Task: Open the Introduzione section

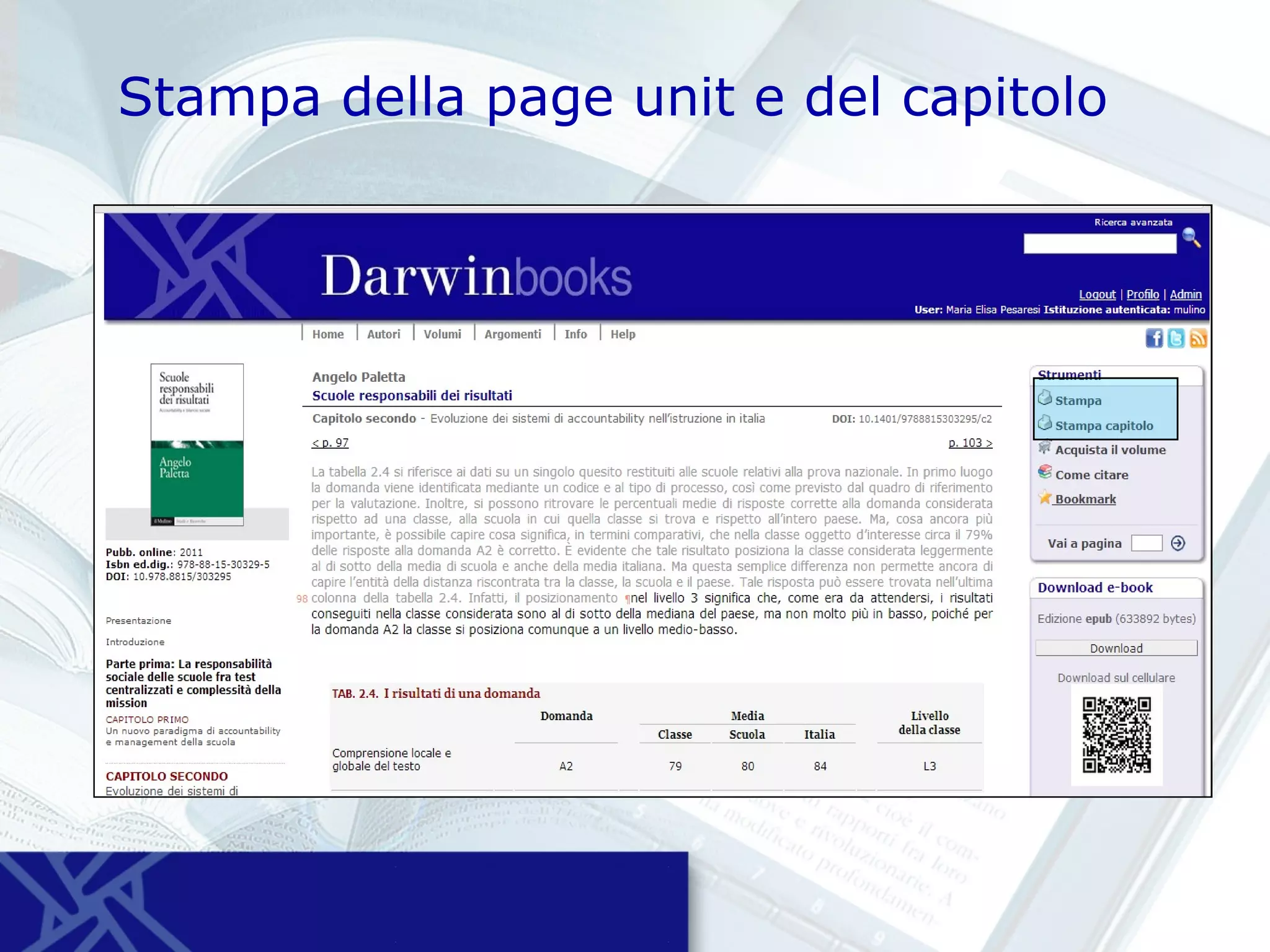Action: [x=135, y=641]
